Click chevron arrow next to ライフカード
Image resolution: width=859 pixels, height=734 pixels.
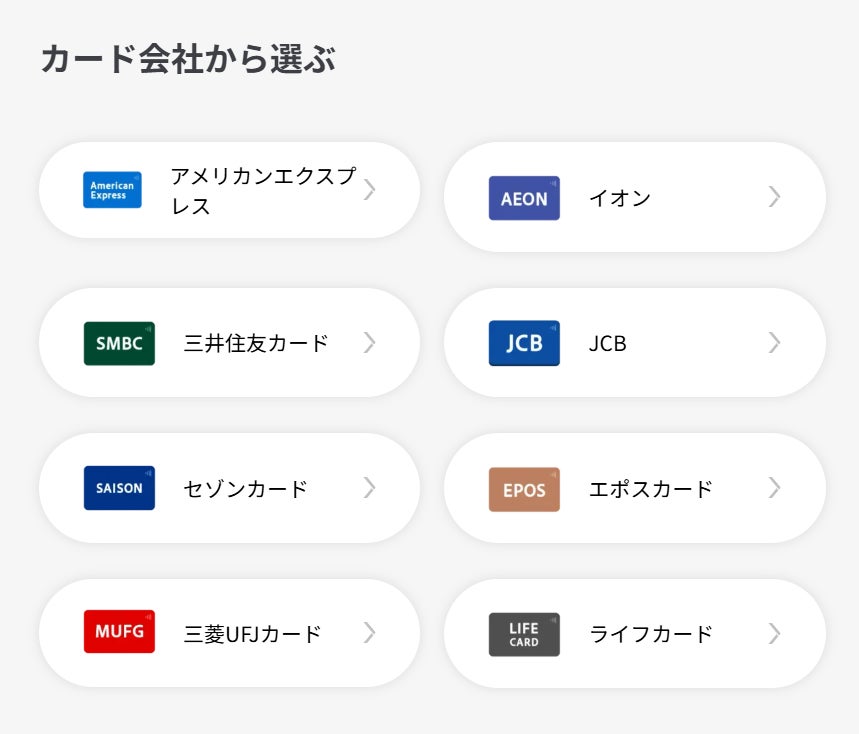[774, 633]
